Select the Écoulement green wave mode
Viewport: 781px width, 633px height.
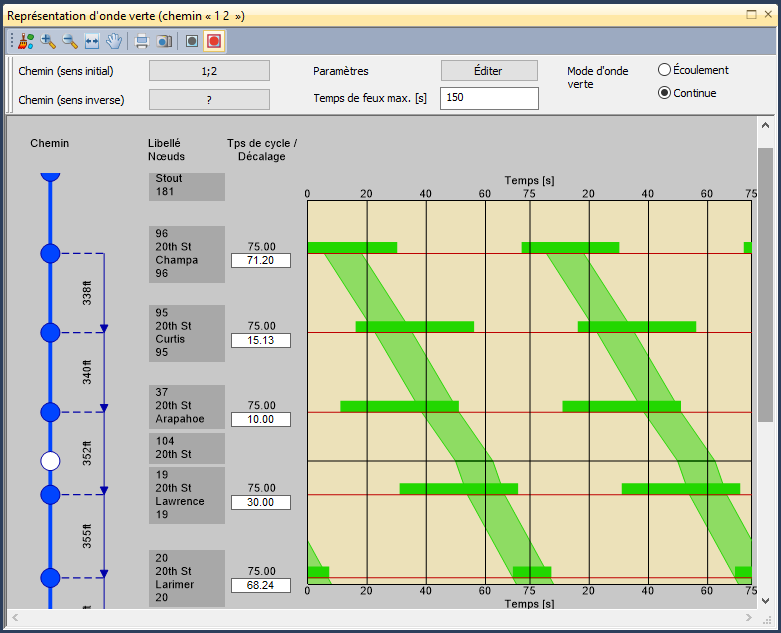point(665,70)
